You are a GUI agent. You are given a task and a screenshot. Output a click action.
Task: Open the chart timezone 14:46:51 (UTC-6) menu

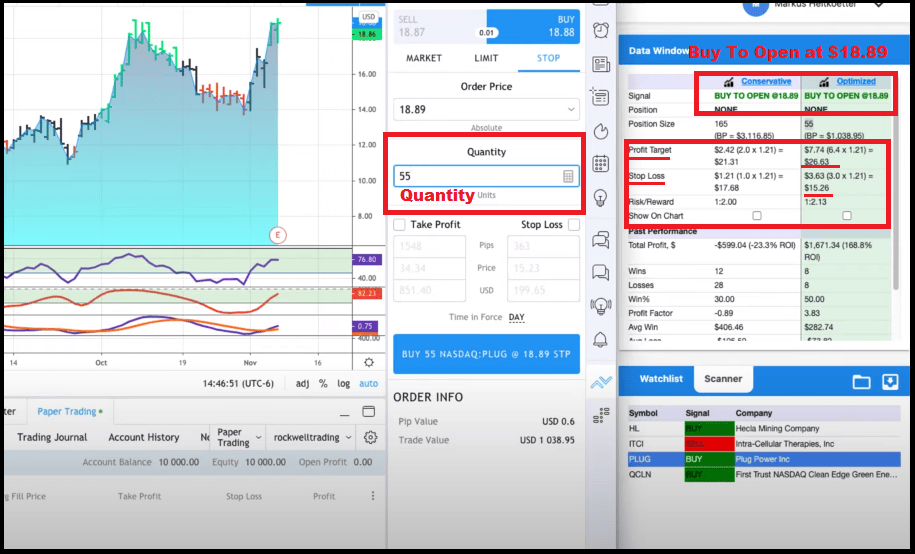click(x=238, y=384)
